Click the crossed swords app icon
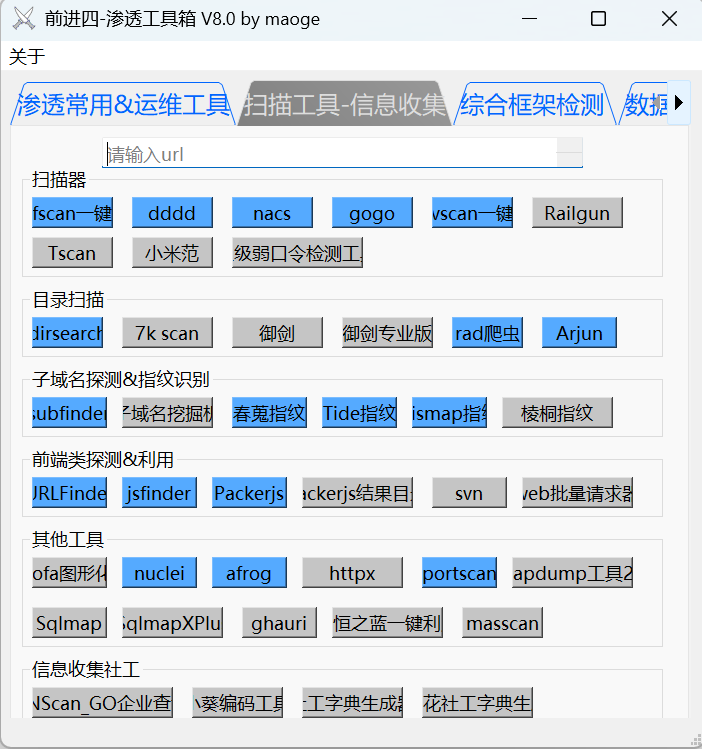Viewport: 702px width, 749px height. (23, 19)
